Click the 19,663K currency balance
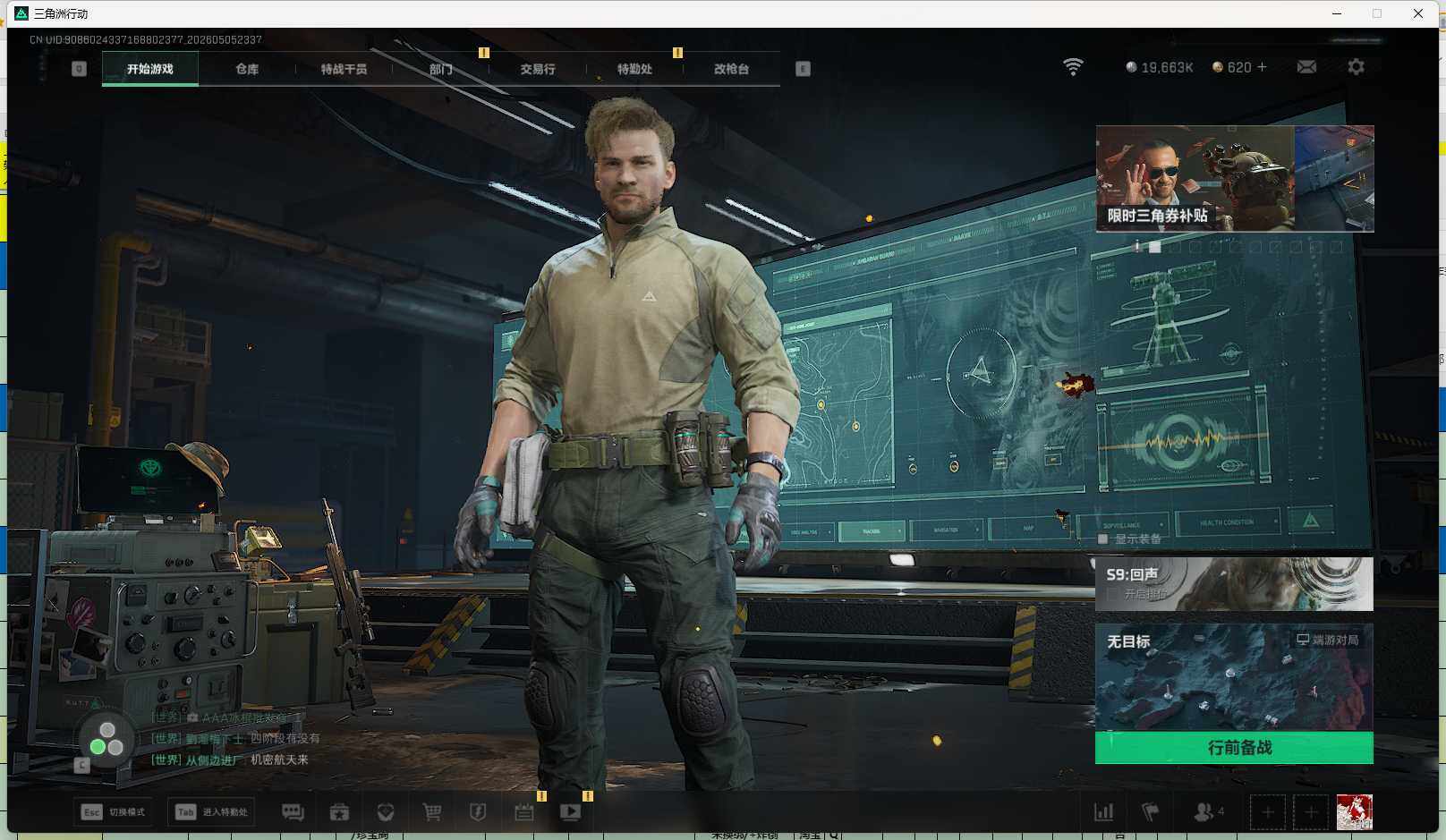The height and width of the screenshot is (840, 1446). (1160, 67)
